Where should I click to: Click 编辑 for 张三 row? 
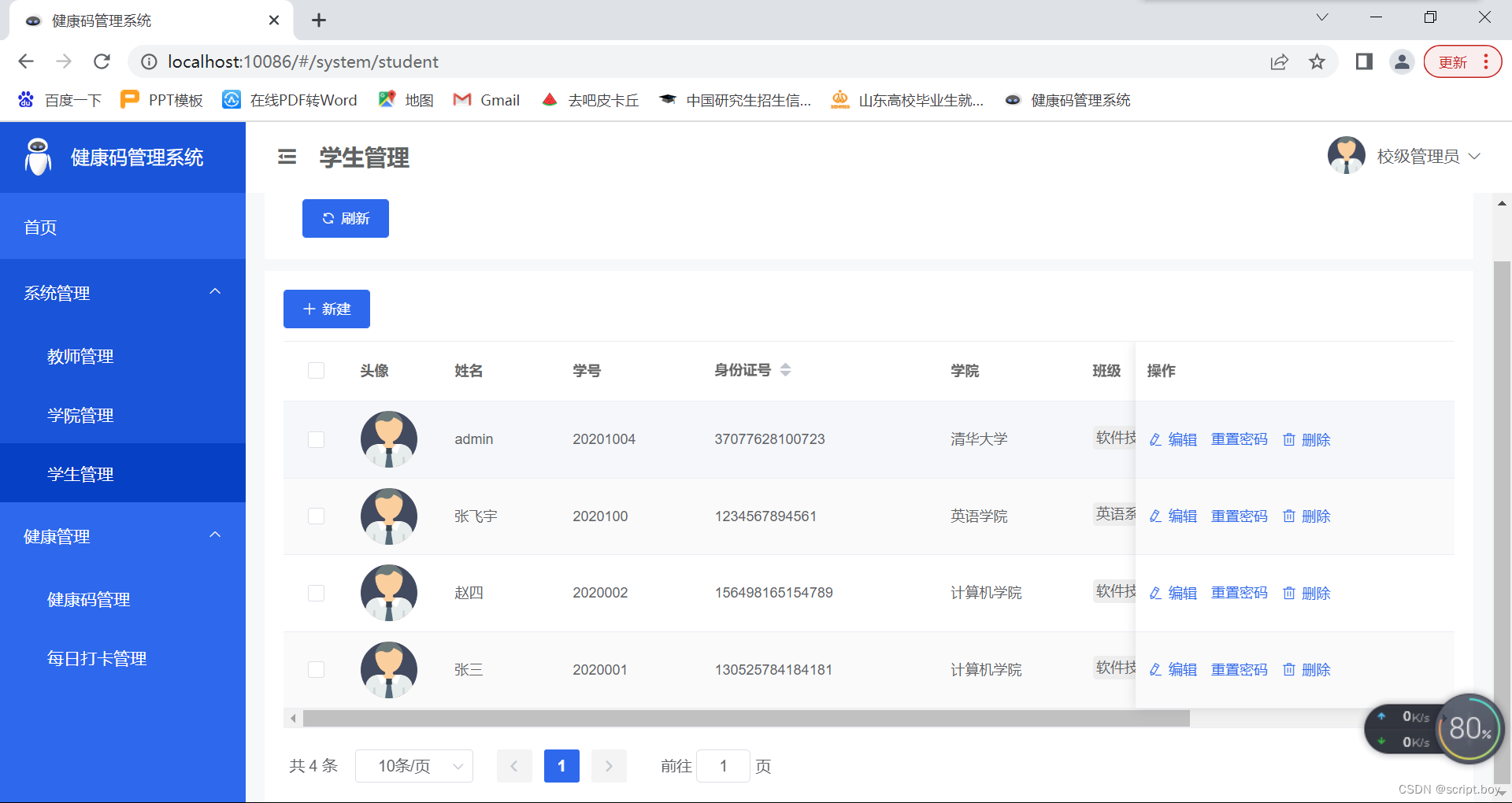tap(1173, 670)
